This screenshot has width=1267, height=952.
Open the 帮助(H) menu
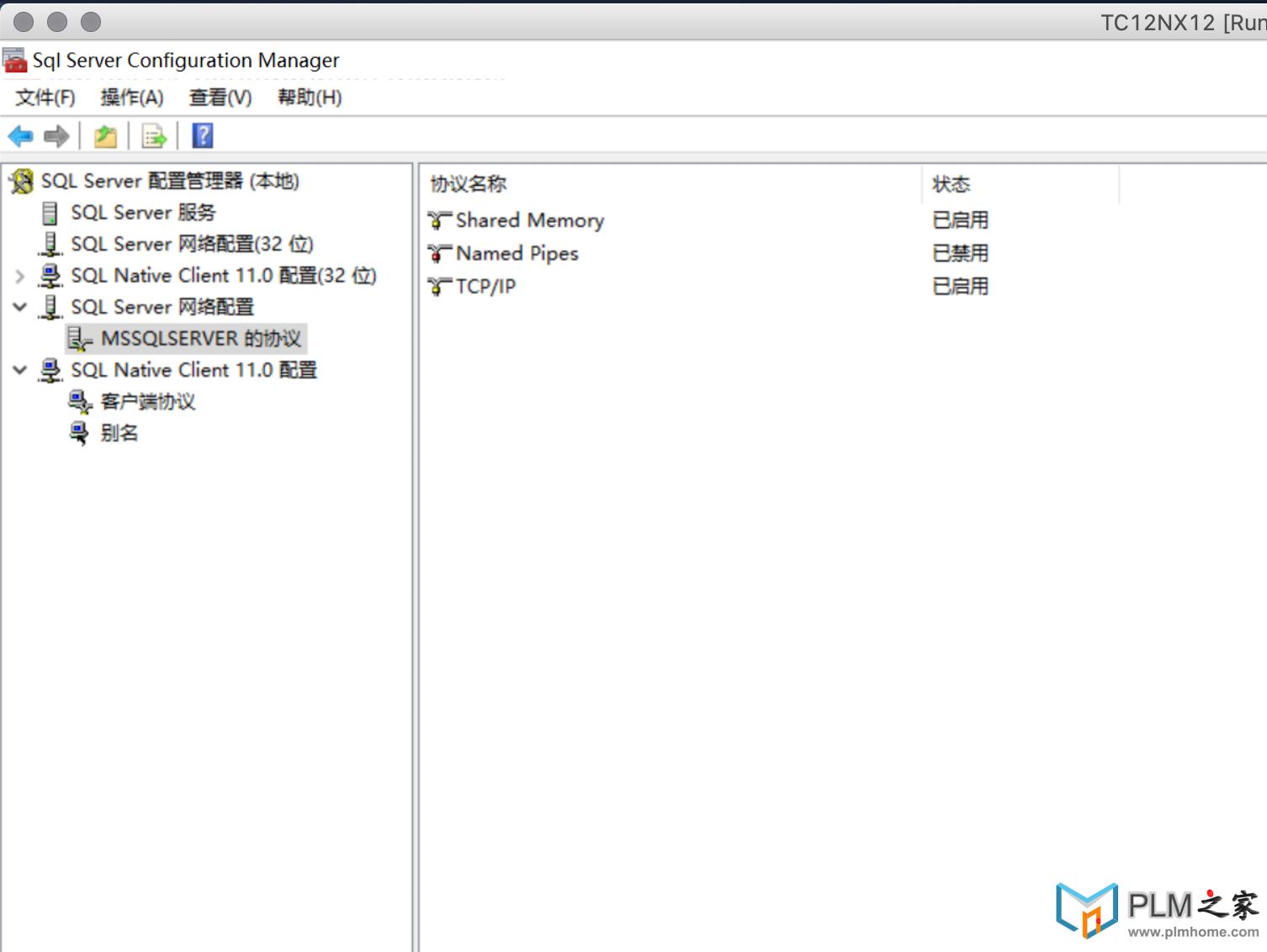(x=310, y=98)
